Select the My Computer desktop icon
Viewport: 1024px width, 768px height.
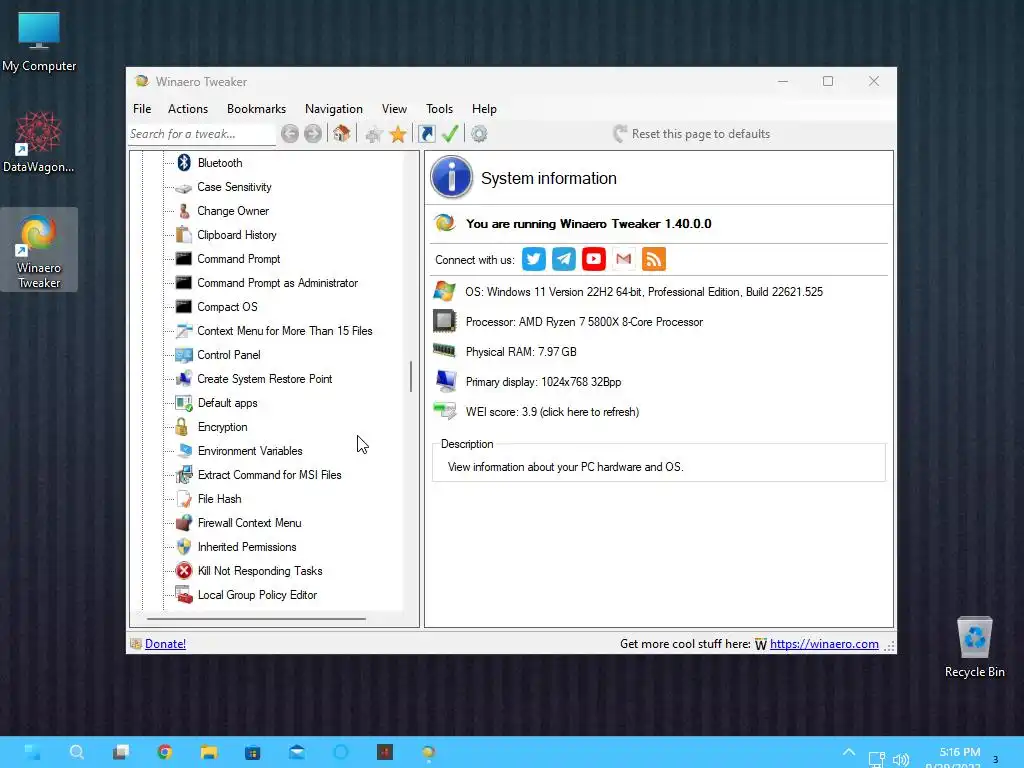[x=39, y=41]
